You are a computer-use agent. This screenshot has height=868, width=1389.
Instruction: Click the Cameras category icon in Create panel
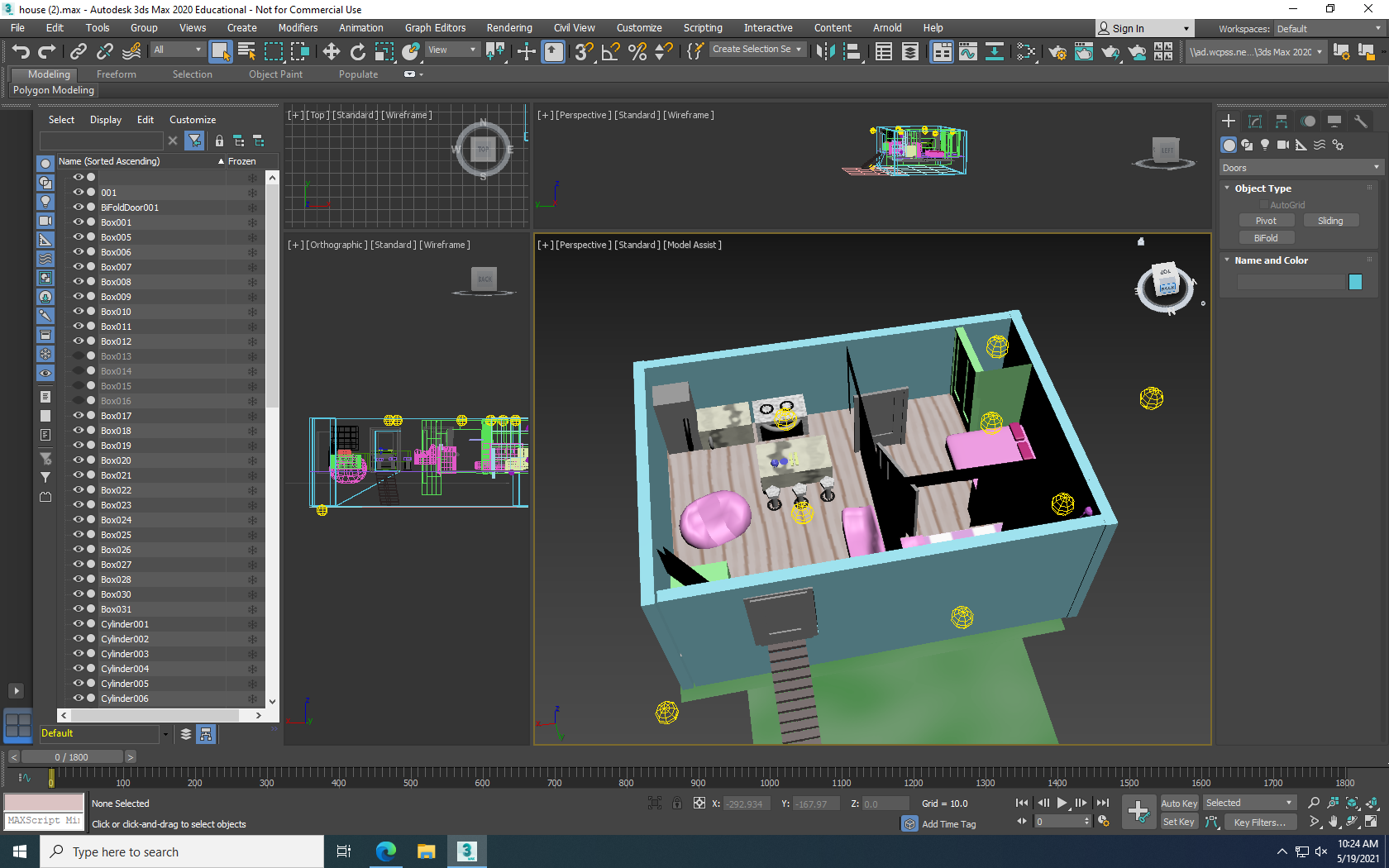(x=1282, y=144)
